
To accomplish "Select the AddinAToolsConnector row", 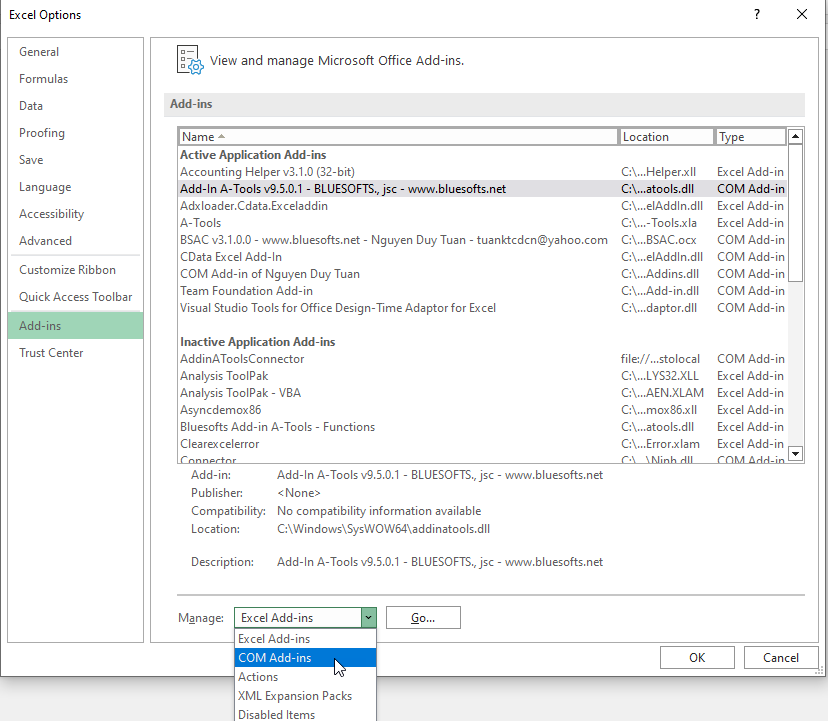I will (x=483, y=359).
